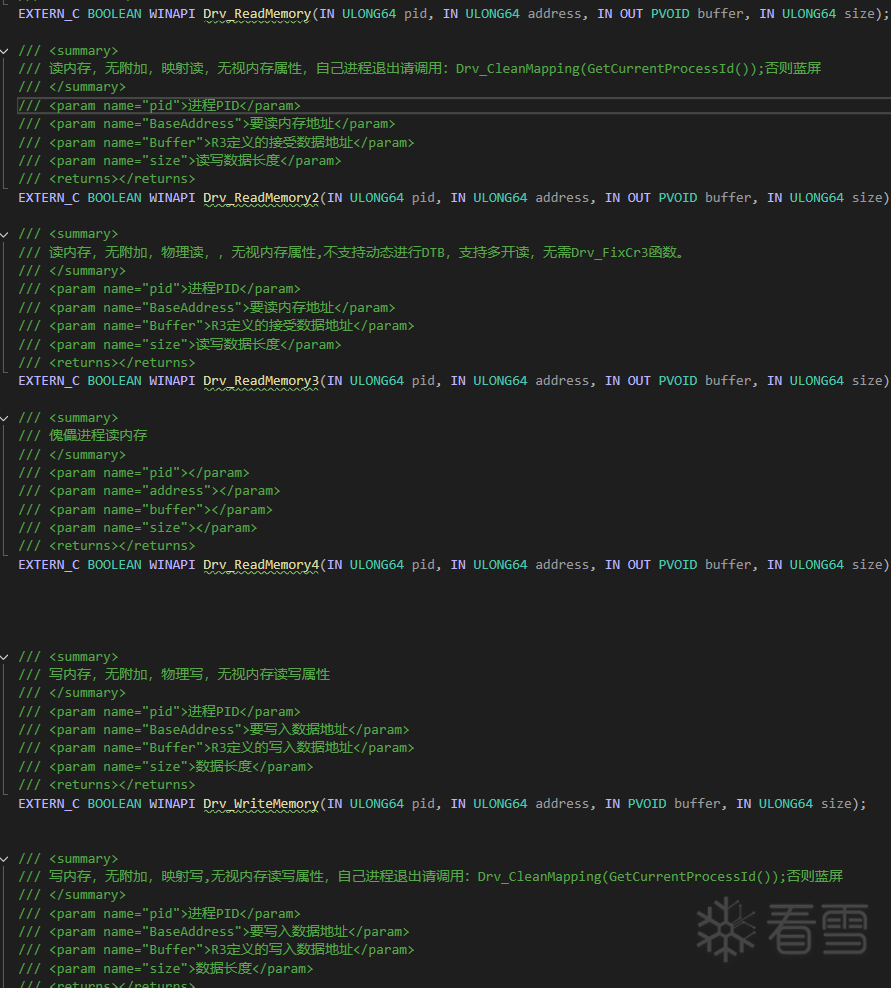This screenshot has height=988, width=891.
Task: Collapse the last summary block about 映射写
Action: click(x=5, y=859)
